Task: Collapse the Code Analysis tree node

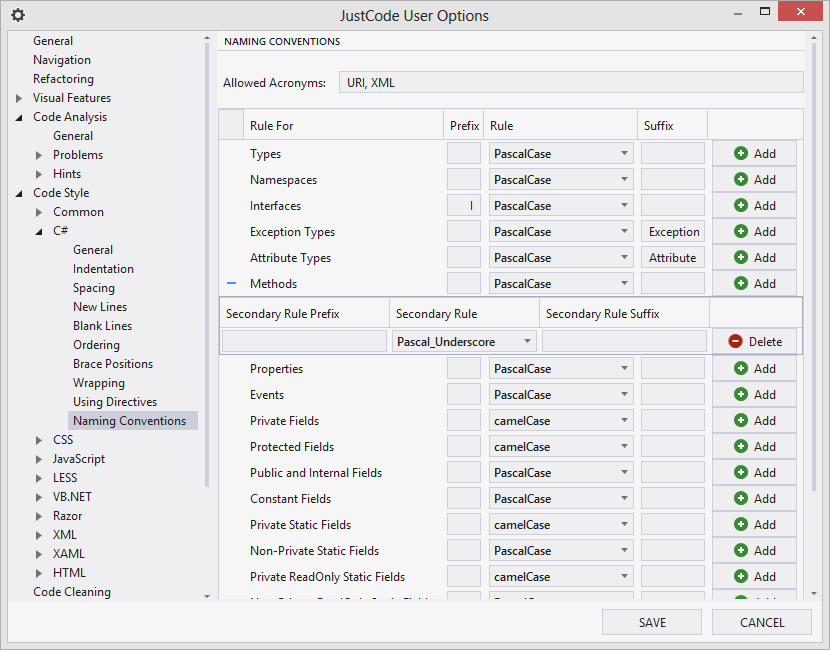Action: pos(19,118)
